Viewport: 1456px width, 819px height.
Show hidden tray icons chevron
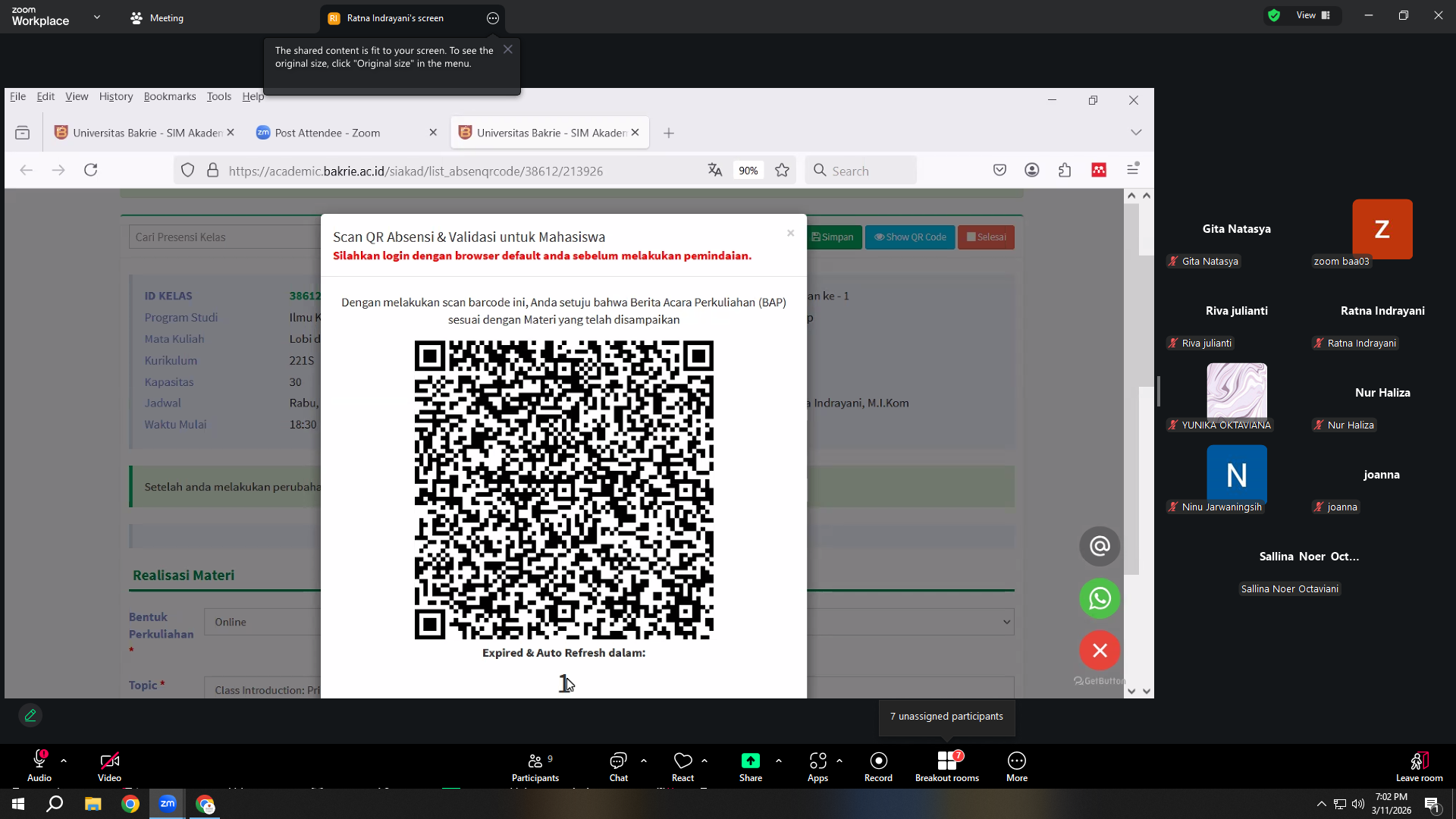point(1321,804)
